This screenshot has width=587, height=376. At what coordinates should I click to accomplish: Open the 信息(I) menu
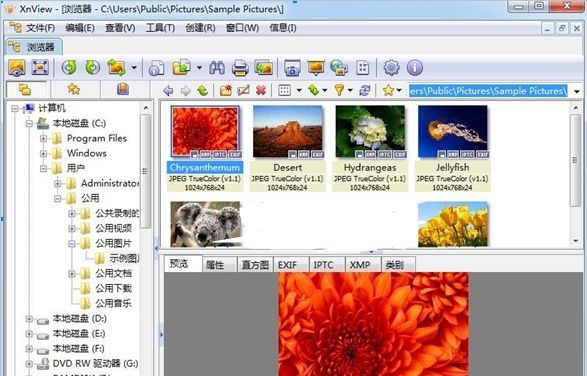(x=283, y=28)
